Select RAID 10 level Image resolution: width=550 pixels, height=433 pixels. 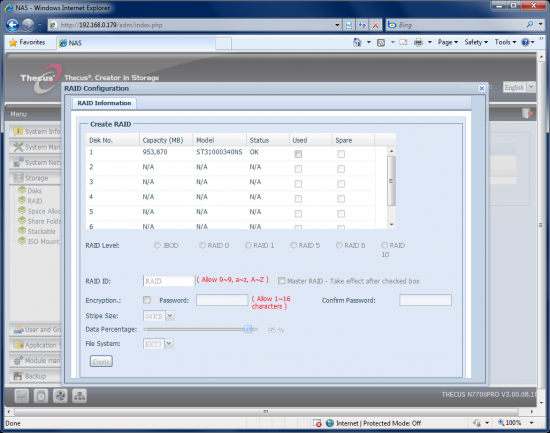[384, 245]
